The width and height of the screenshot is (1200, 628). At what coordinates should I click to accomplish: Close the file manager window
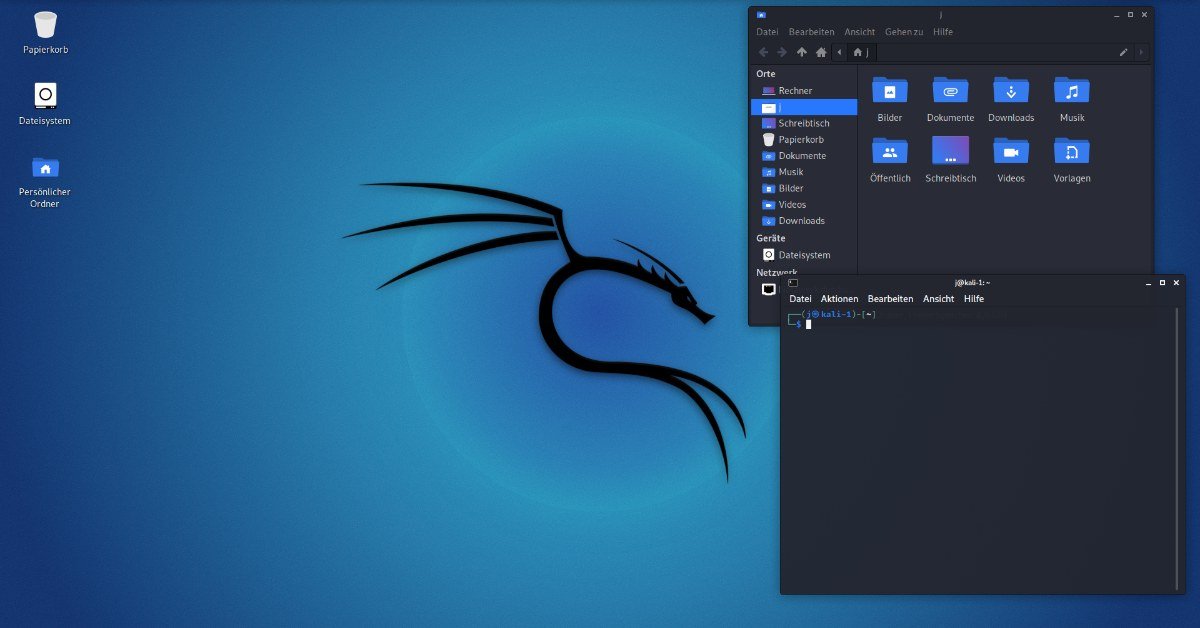pyautogui.click(x=1145, y=15)
